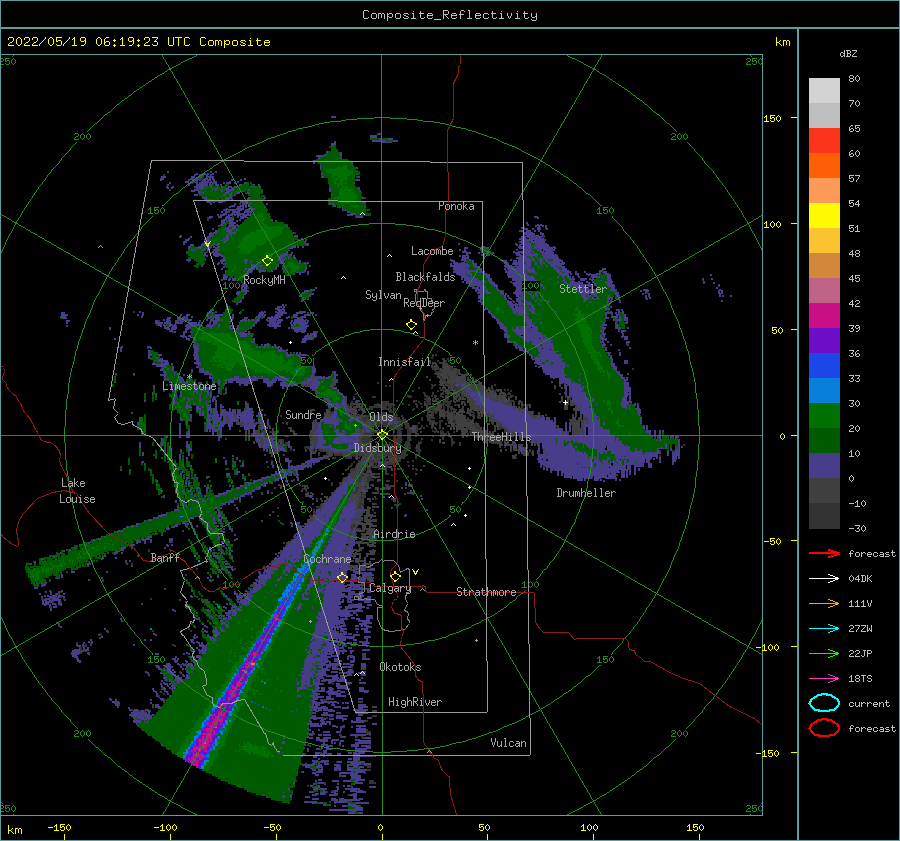This screenshot has width=900, height=841.
Task: Click the Drumheller city label
Action: (x=586, y=493)
